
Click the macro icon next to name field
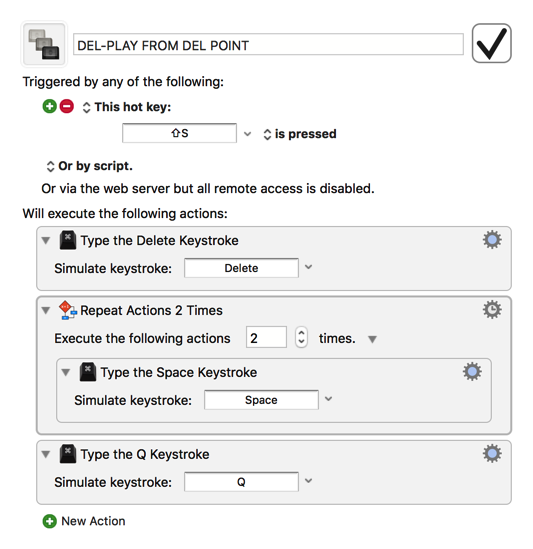[x=44, y=44]
